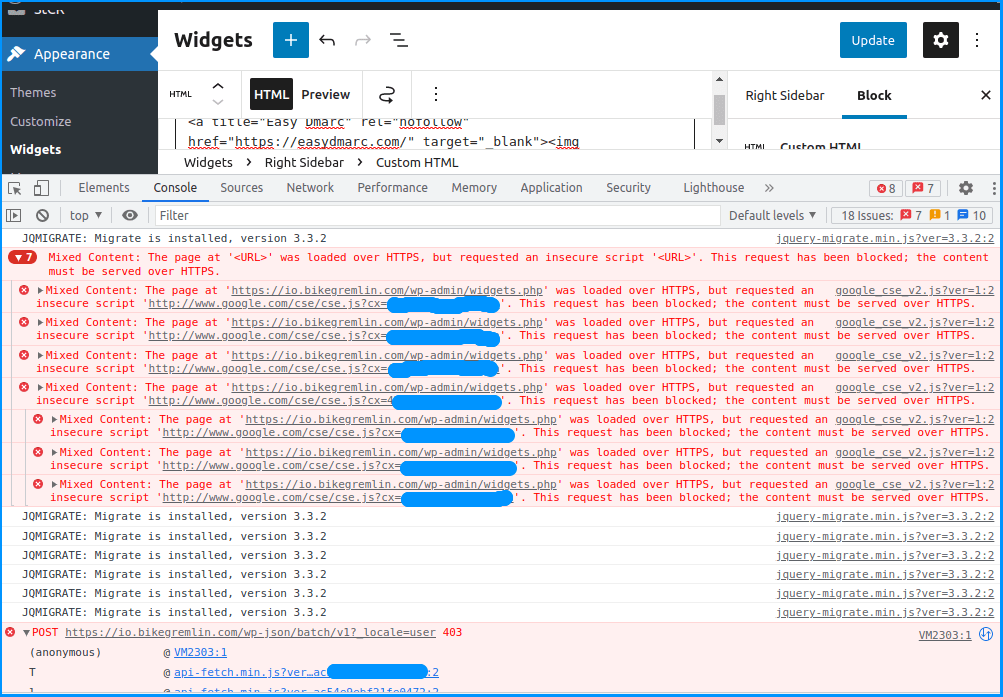Open Customize submenu item
This screenshot has width=1003, height=697.
click(x=40, y=121)
